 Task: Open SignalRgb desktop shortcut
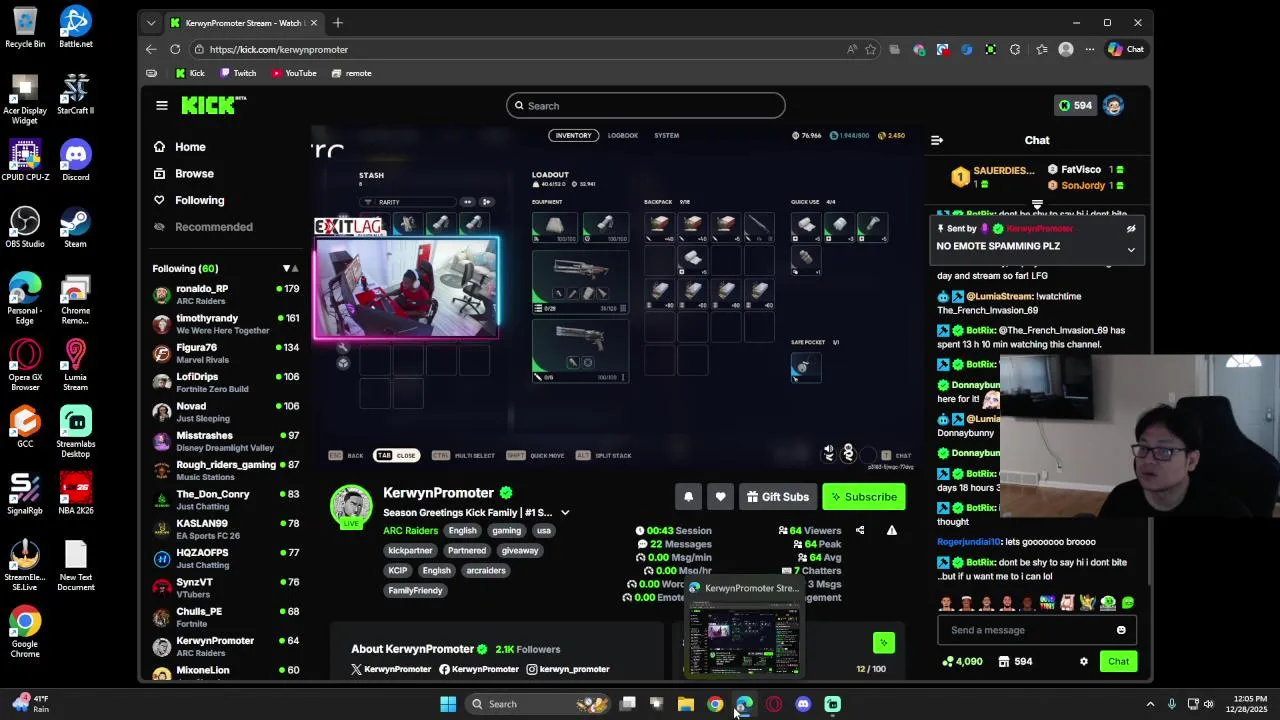click(x=25, y=494)
